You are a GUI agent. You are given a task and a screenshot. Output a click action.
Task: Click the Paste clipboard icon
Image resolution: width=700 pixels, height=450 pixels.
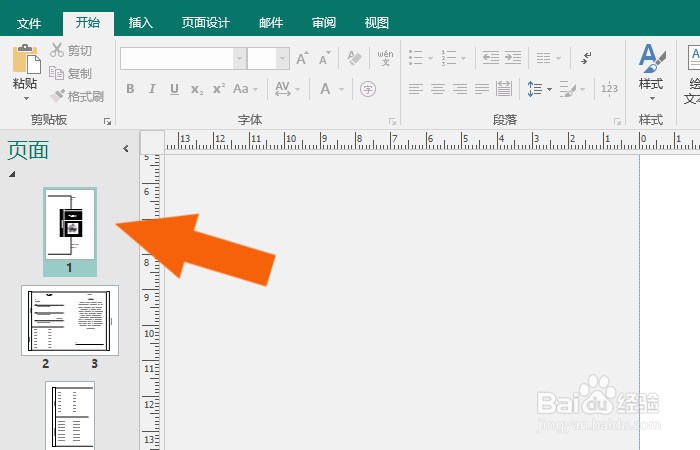[26, 59]
